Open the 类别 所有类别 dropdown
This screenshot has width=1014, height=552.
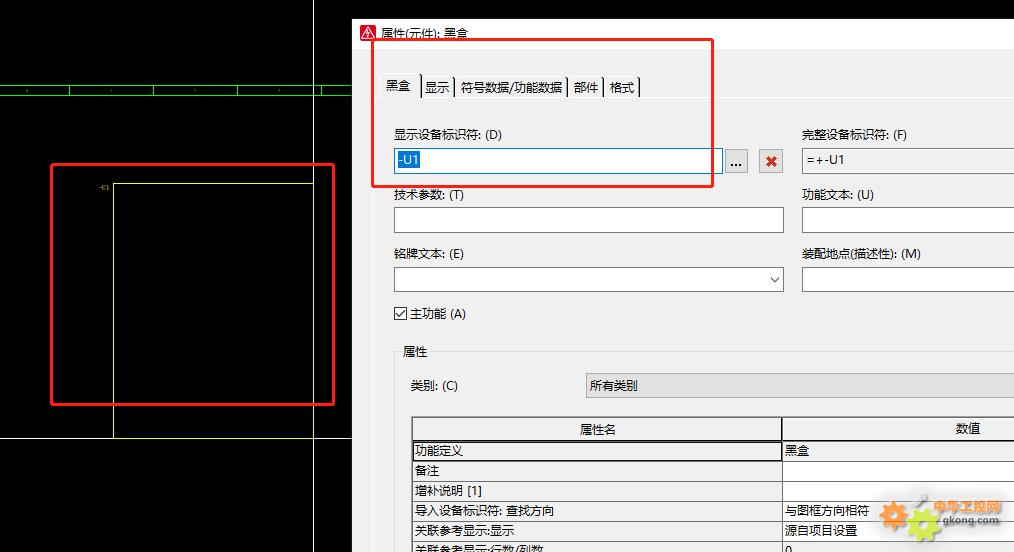[799, 385]
